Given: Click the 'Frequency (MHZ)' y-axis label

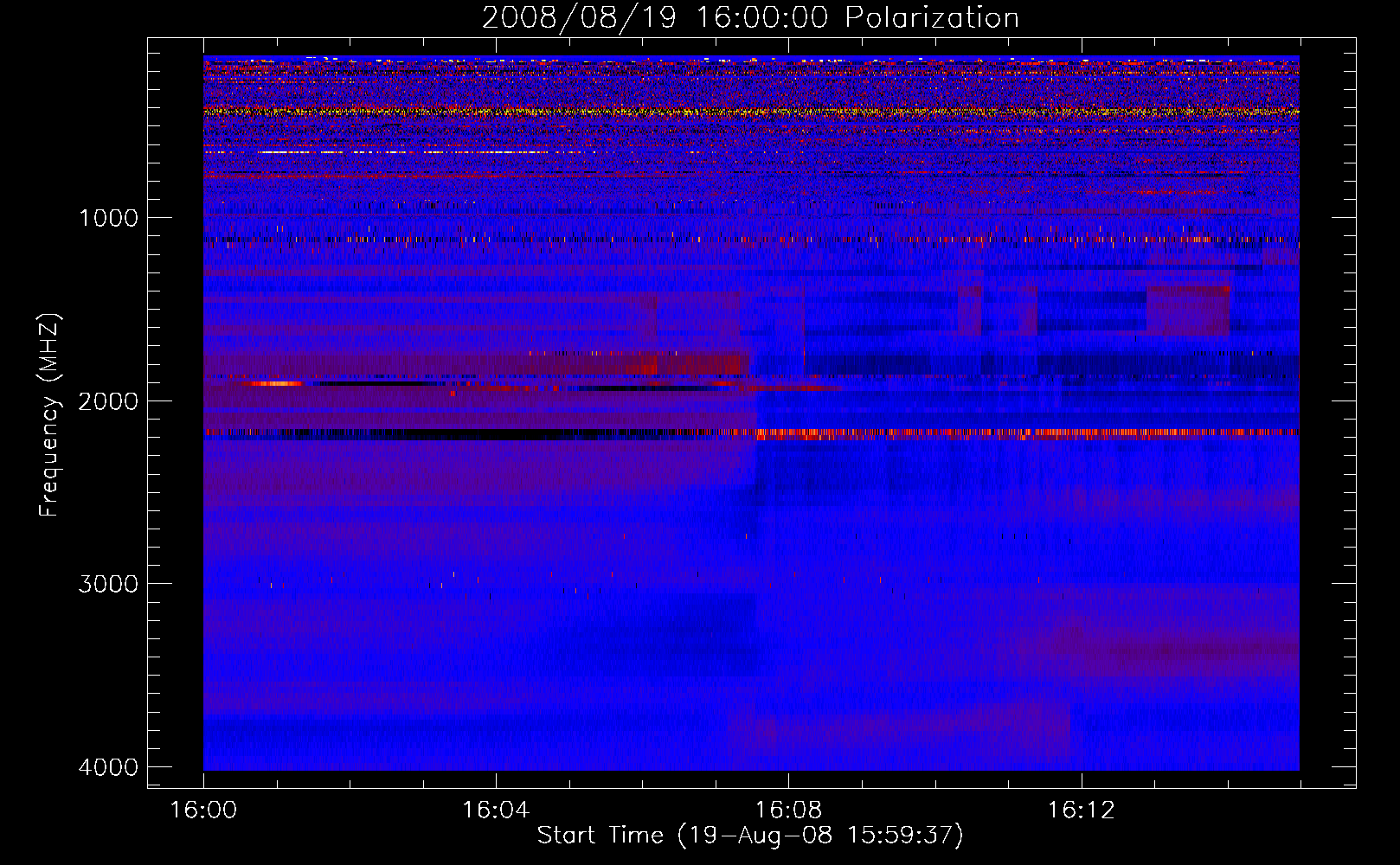Looking at the screenshot, I should tap(49, 414).
